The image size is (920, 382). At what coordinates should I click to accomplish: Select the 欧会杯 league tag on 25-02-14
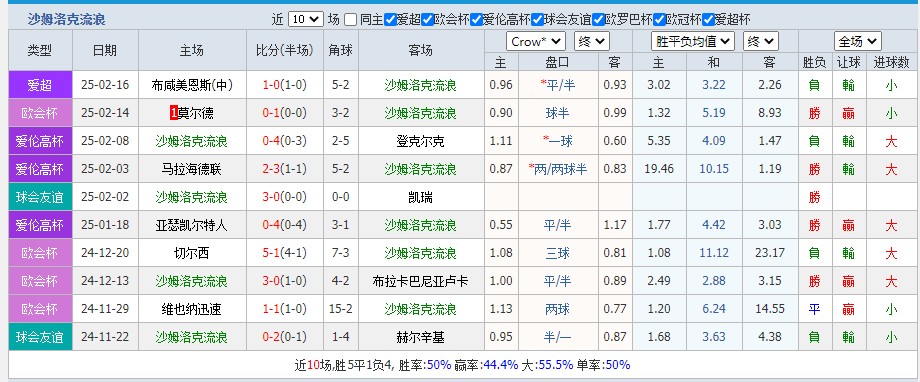coord(40,113)
